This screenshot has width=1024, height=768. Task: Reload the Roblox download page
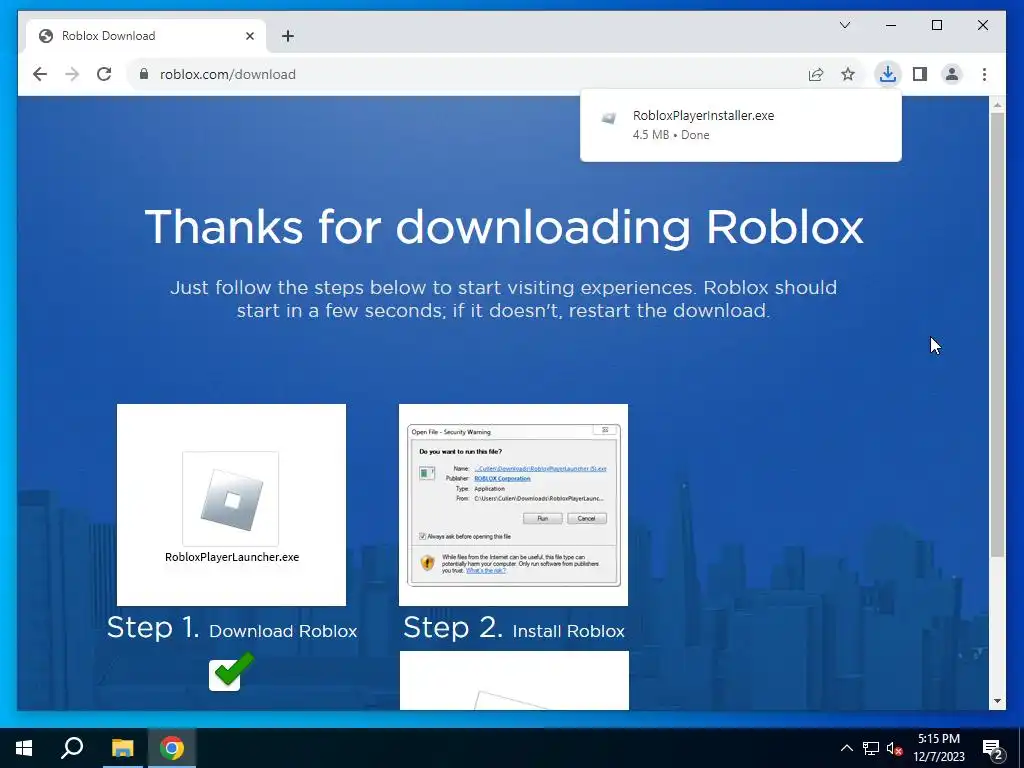point(104,74)
